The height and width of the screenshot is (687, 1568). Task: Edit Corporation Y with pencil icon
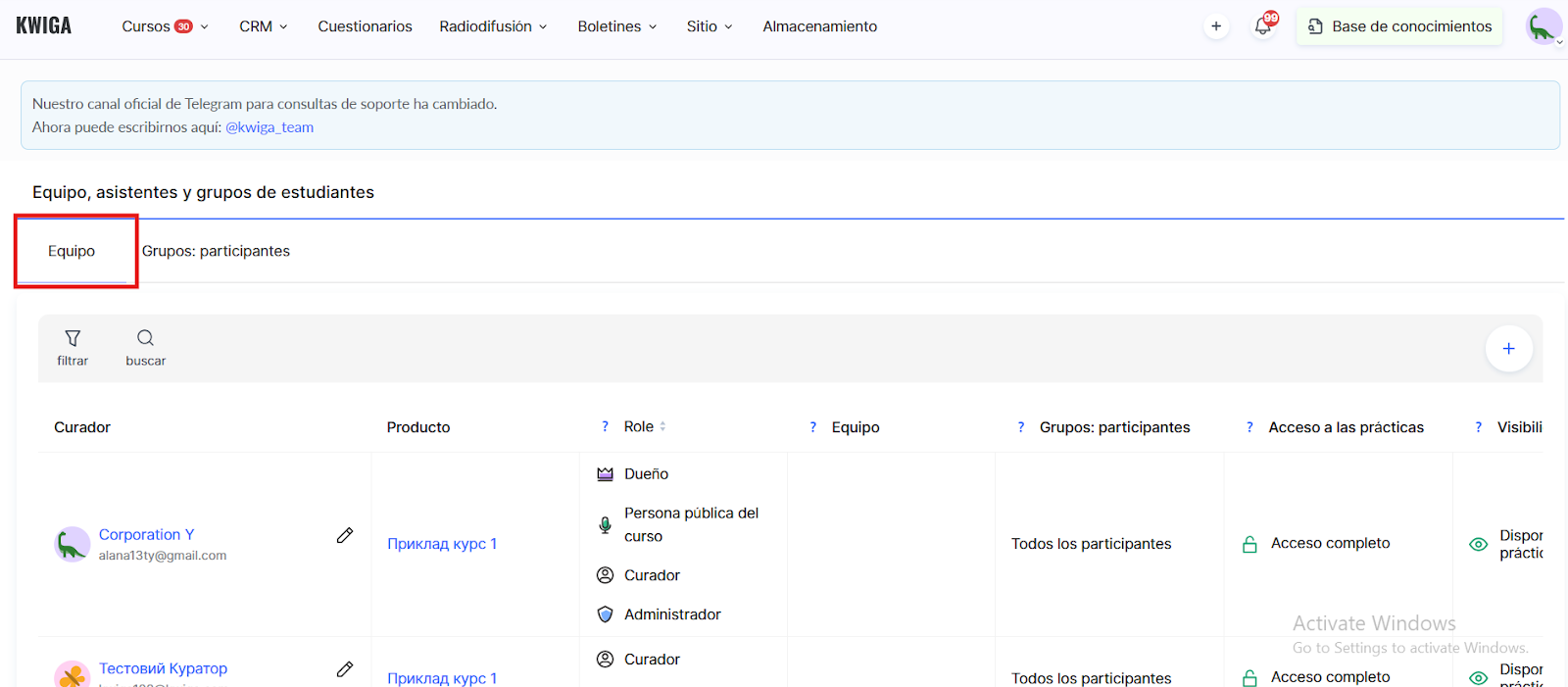click(x=345, y=535)
